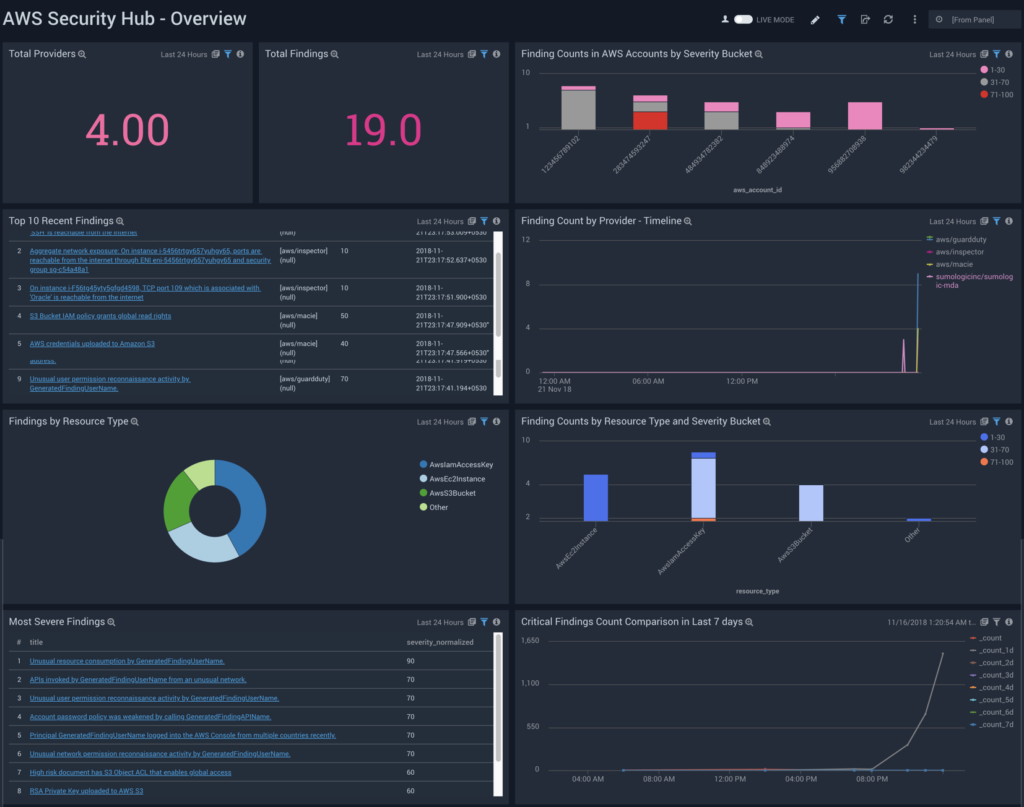Open 'Account password policy was weakened' finding link
This screenshot has height=807, width=1024.
click(x=150, y=717)
